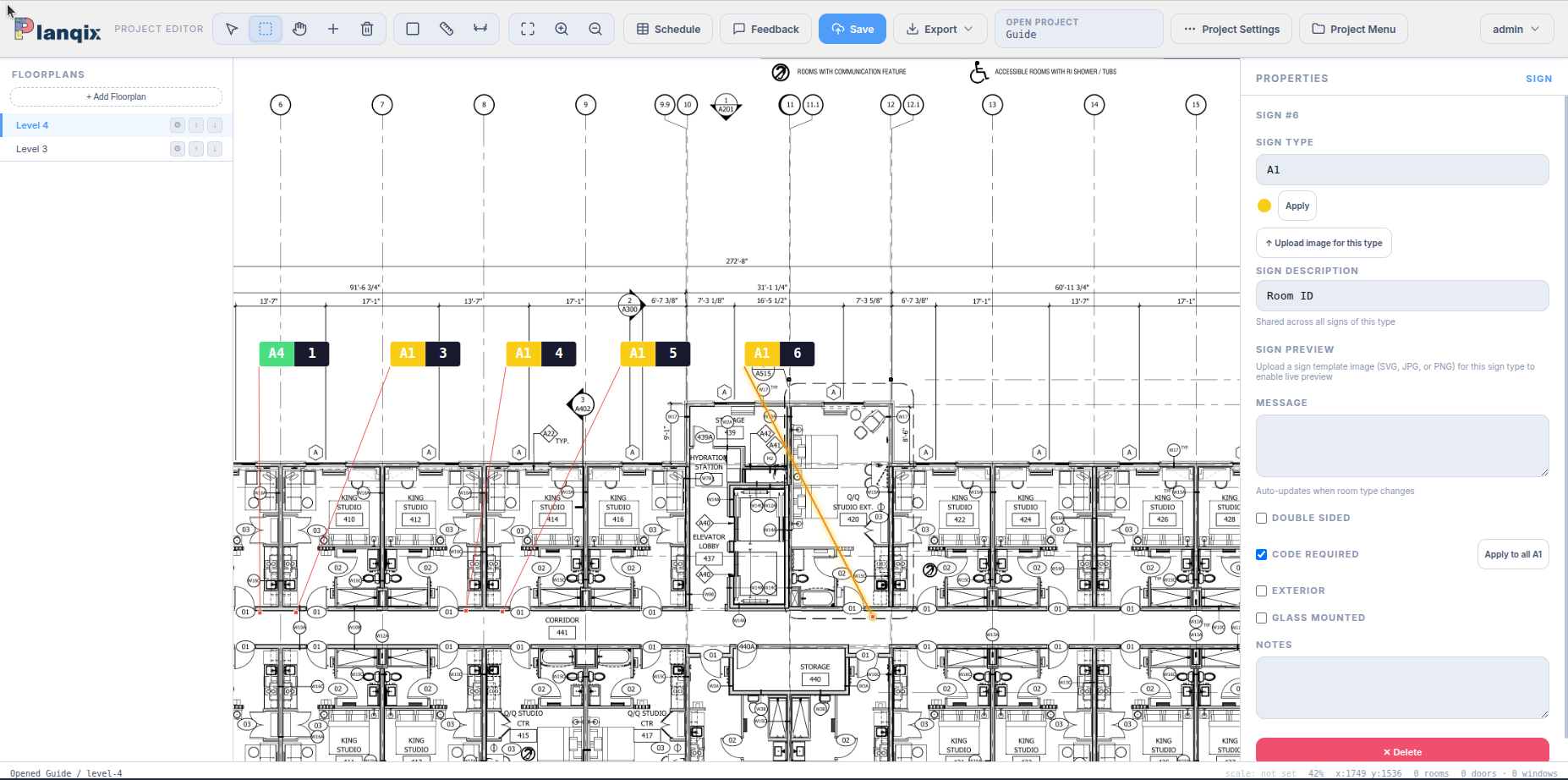Pick the ruler measure tool
This screenshot has height=780, width=1568.
[447, 29]
